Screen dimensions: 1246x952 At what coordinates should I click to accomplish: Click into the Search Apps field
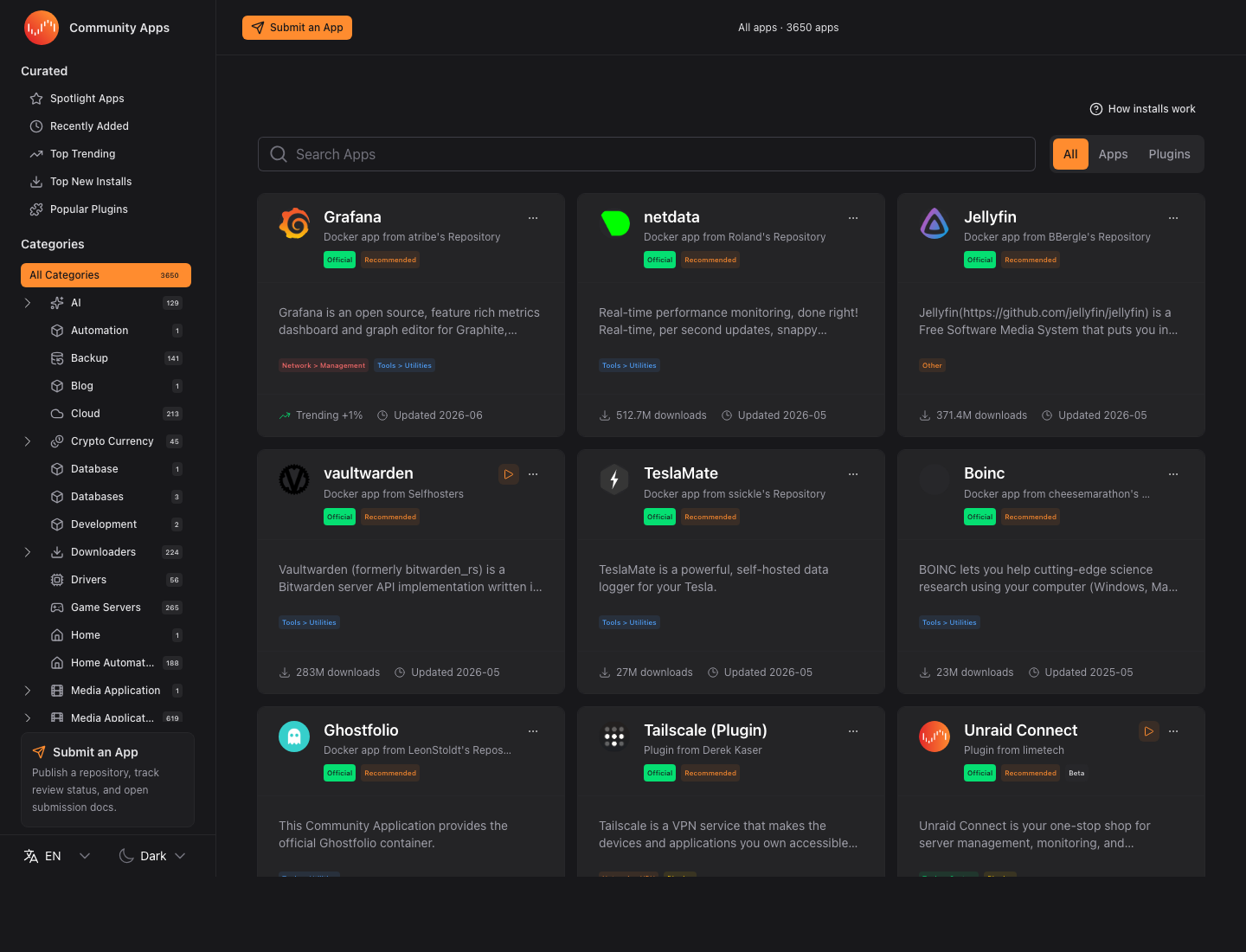coord(646,154)
